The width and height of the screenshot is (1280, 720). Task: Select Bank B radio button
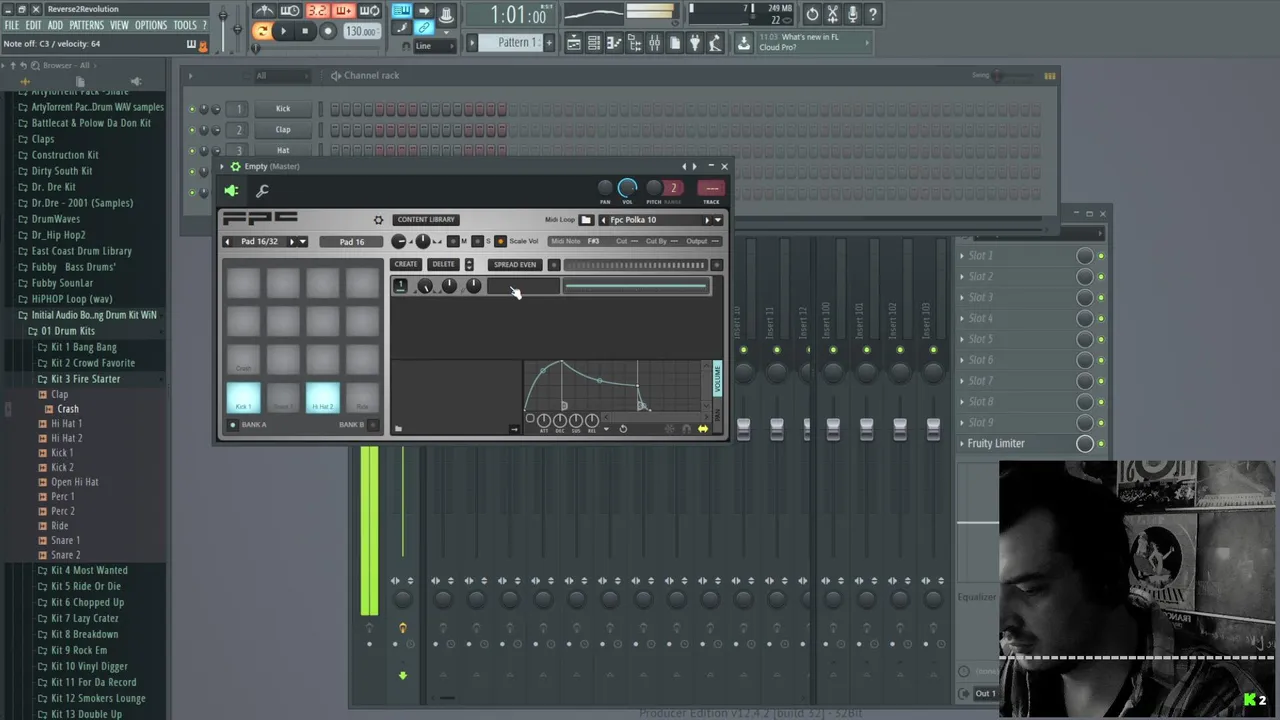371,425
